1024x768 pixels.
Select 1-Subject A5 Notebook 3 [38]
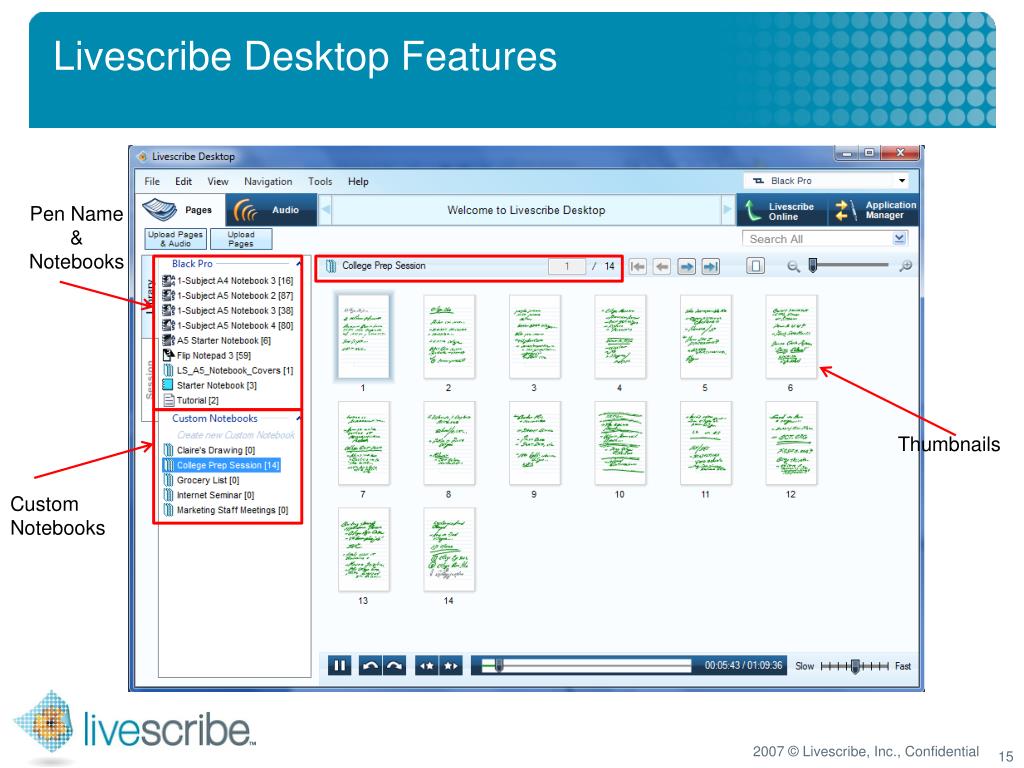(x=228, y=311)
